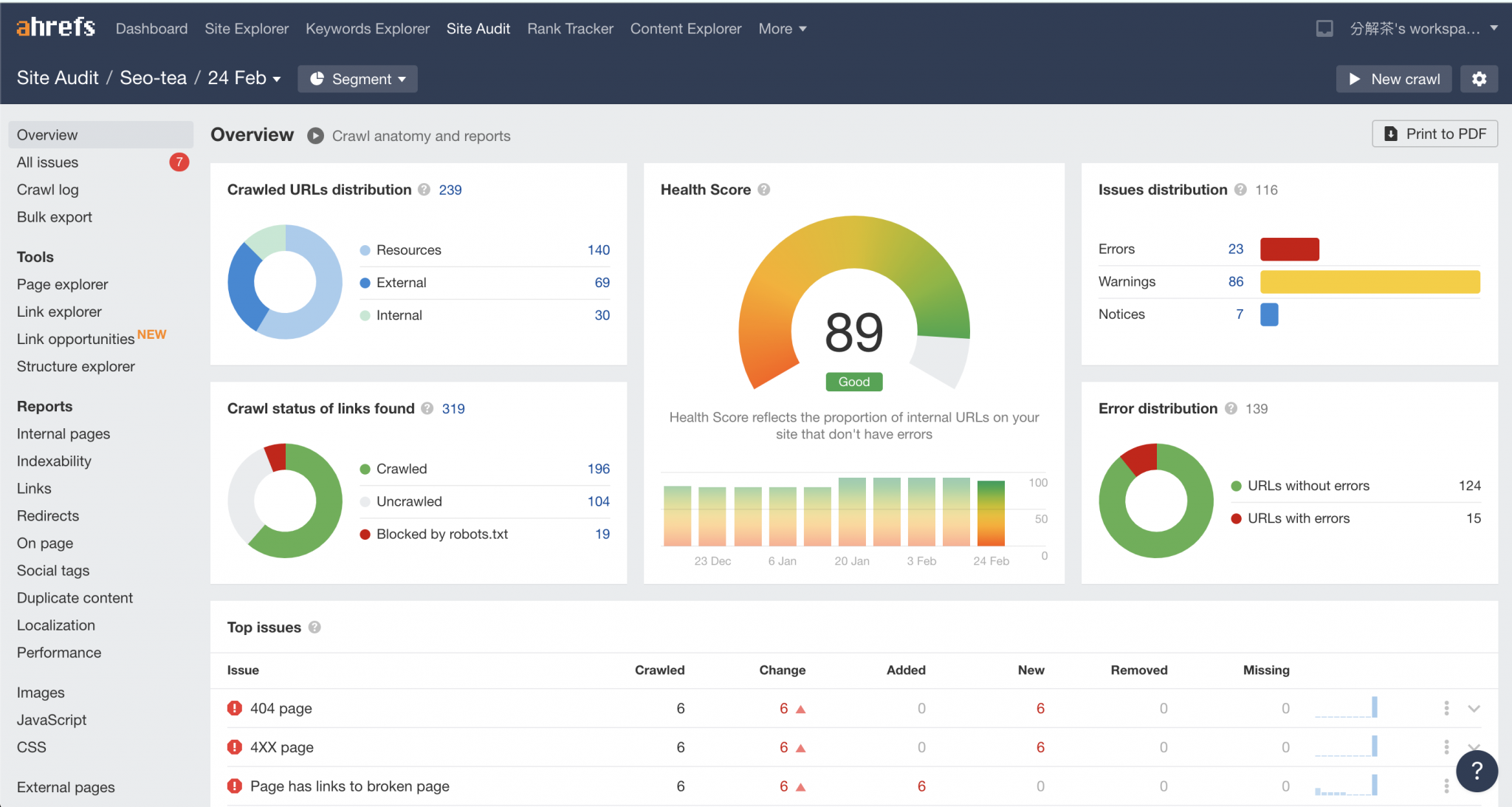1512x807 pixels.
Task: Click the yellow Warnings bar
Action: [x=1370, y=281]
